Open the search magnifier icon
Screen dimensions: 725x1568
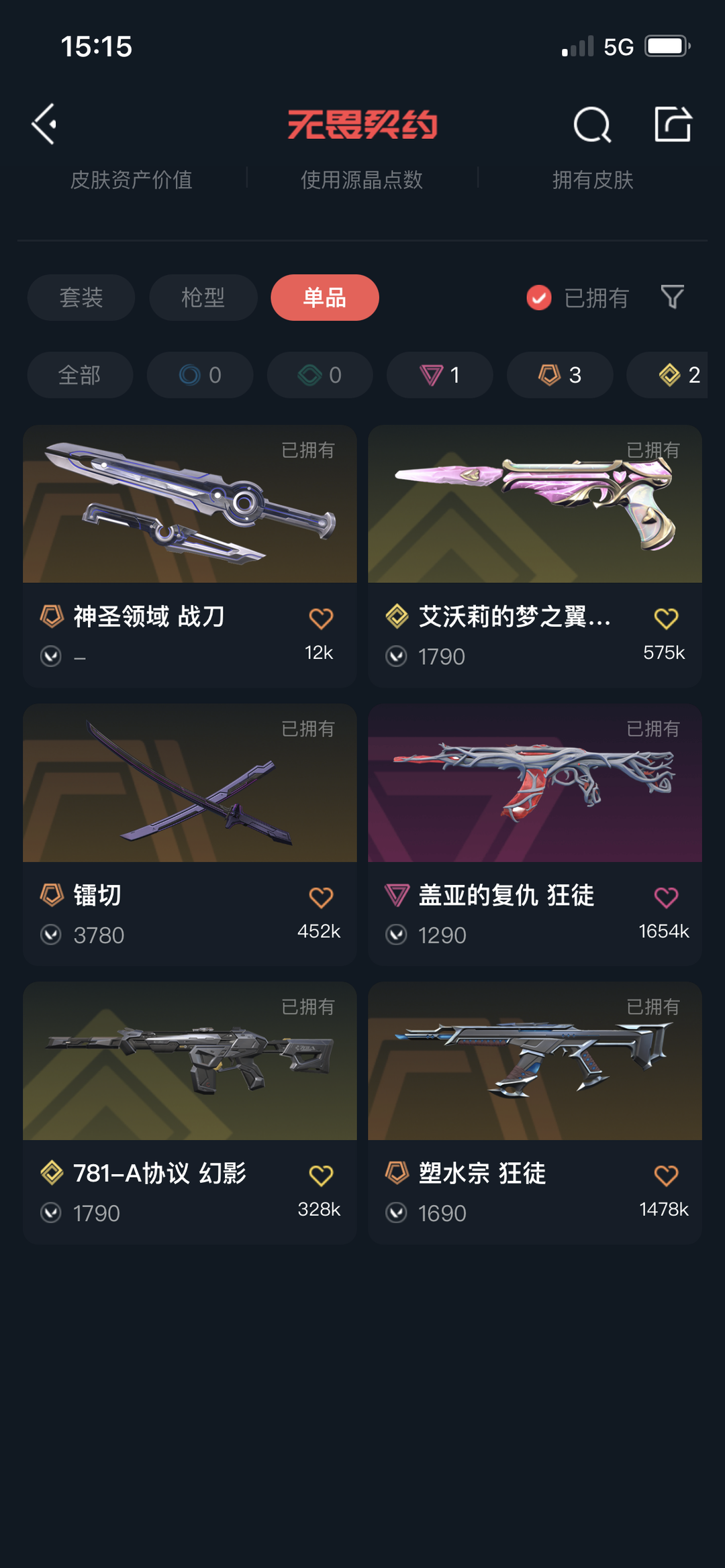click(x=592, y=125)
